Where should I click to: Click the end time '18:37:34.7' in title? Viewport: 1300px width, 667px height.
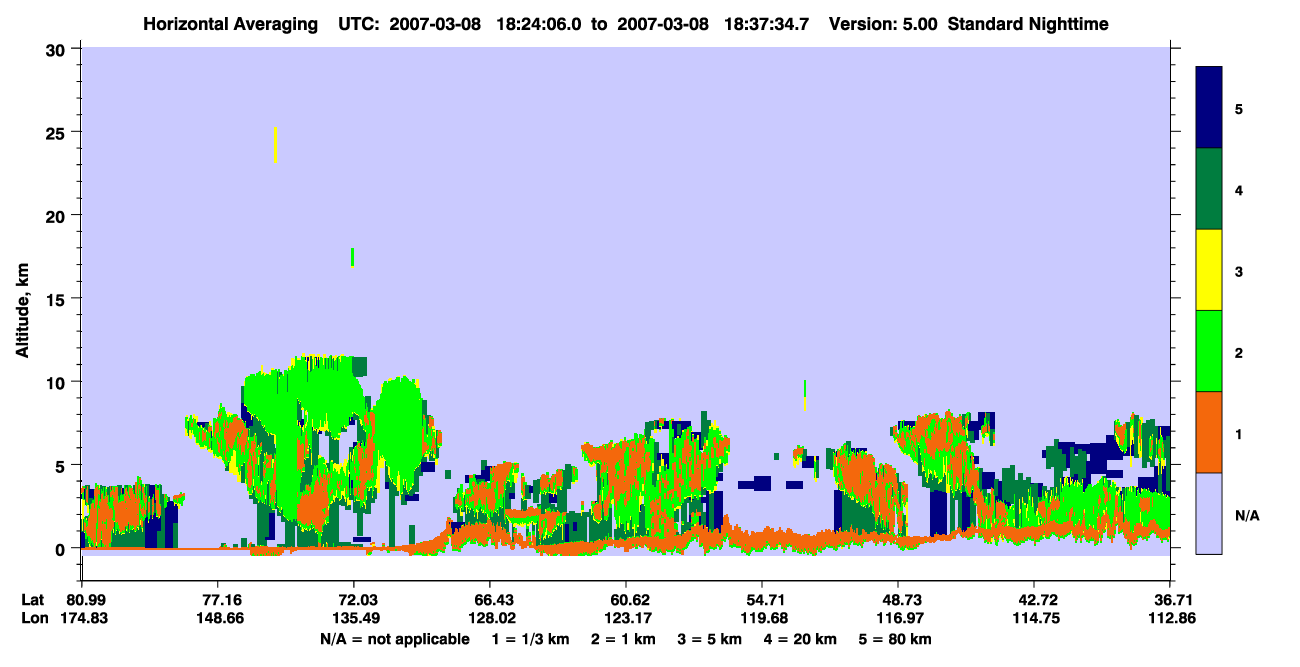(766, 23)
